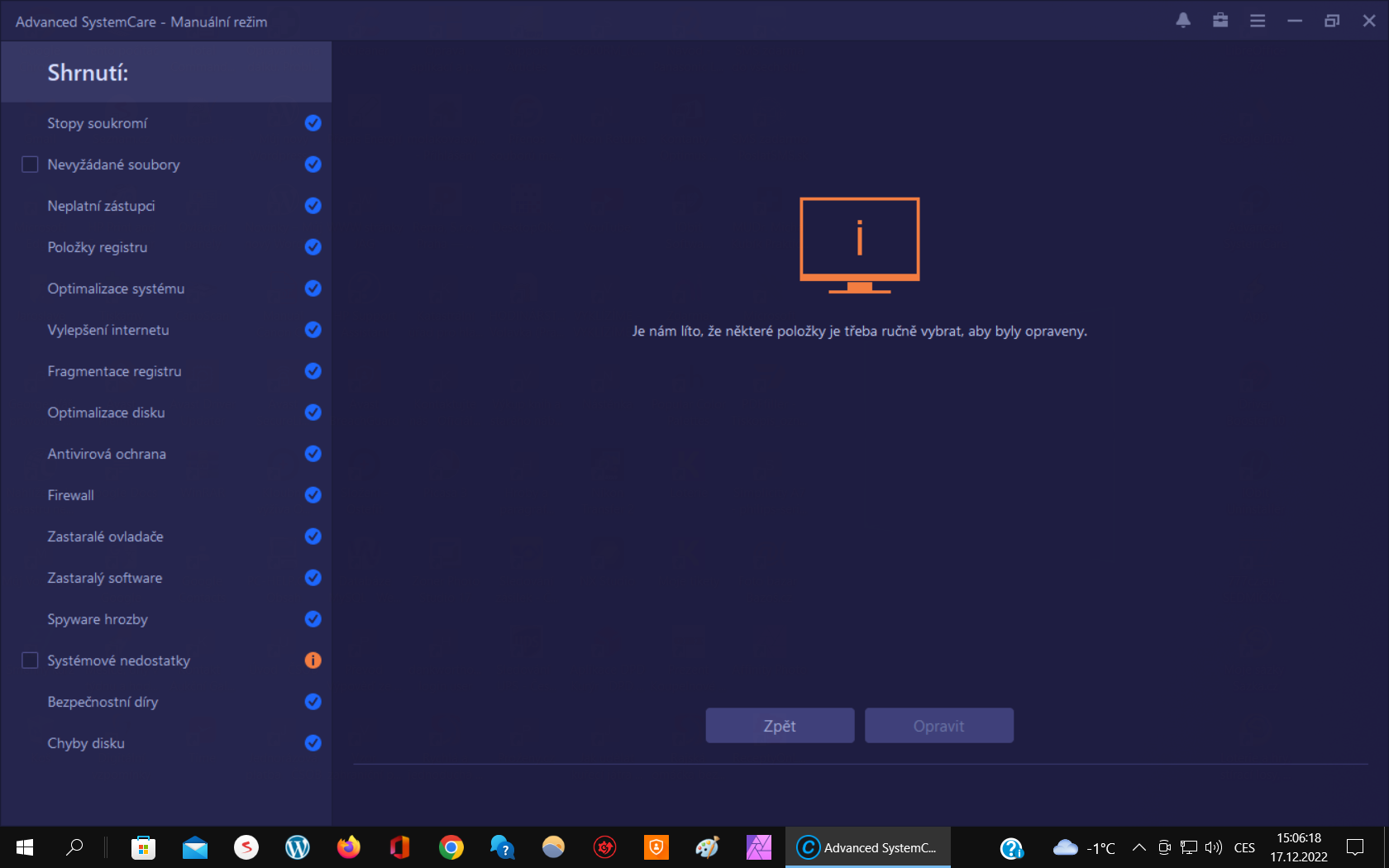1389x868 pixels.
Task: Show hidden tray icons with the chevron
Action: point(1138,847)
